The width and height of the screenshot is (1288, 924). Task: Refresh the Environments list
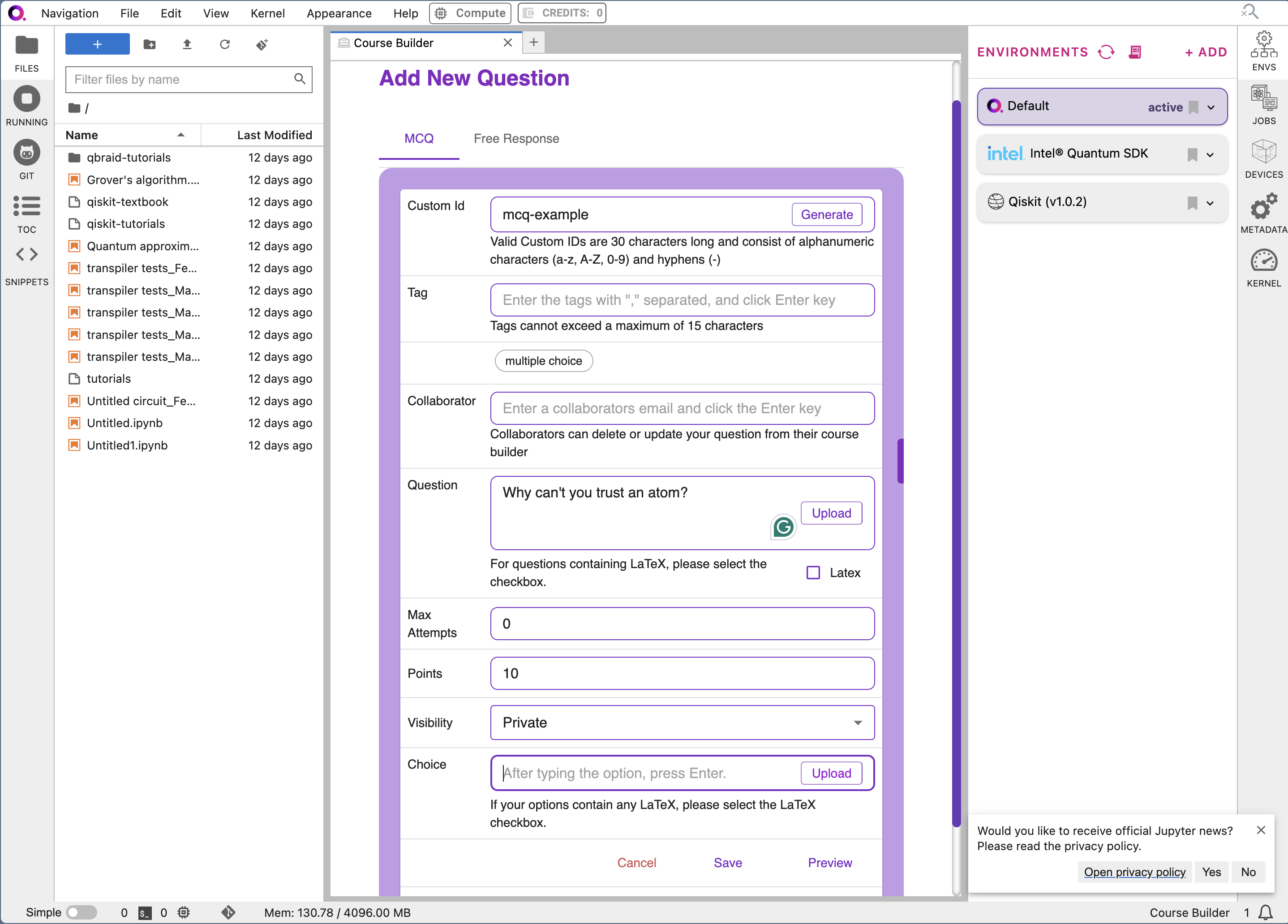tap(1106, 52)
